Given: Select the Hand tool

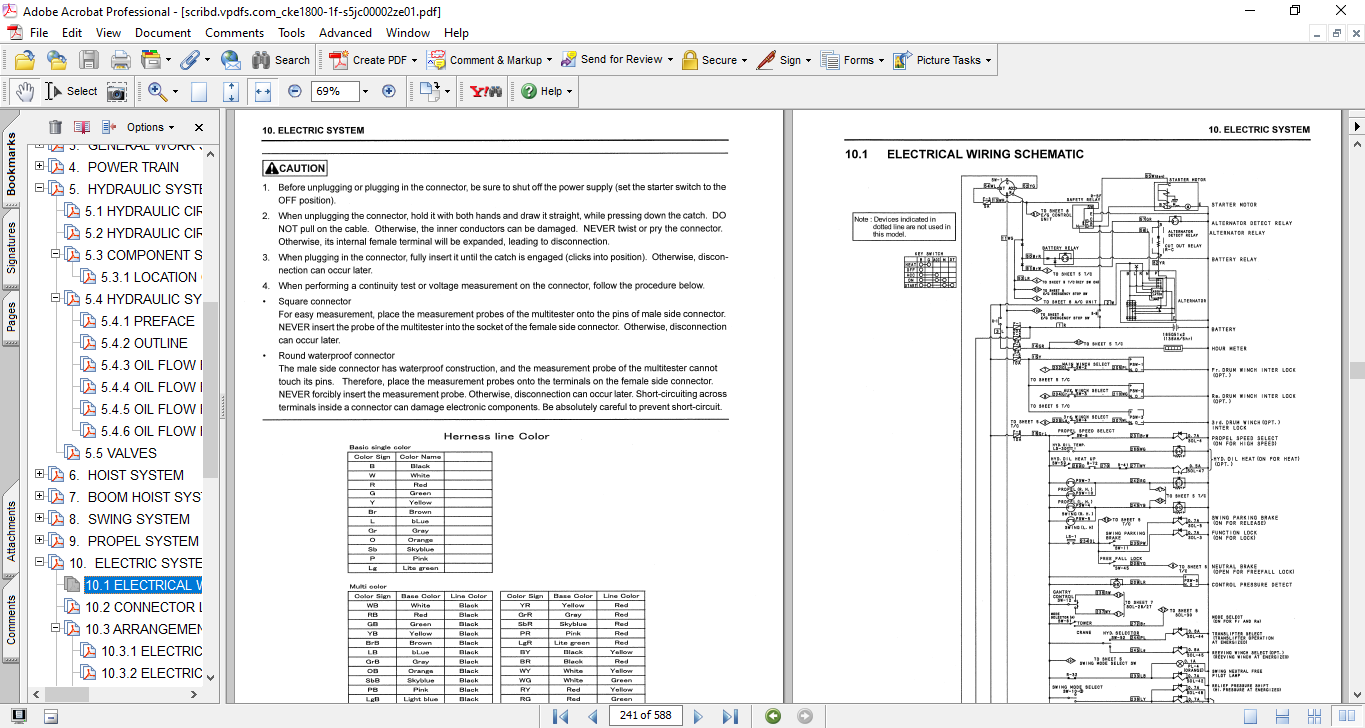Looking at the screenshot, I should pos(26,91).
